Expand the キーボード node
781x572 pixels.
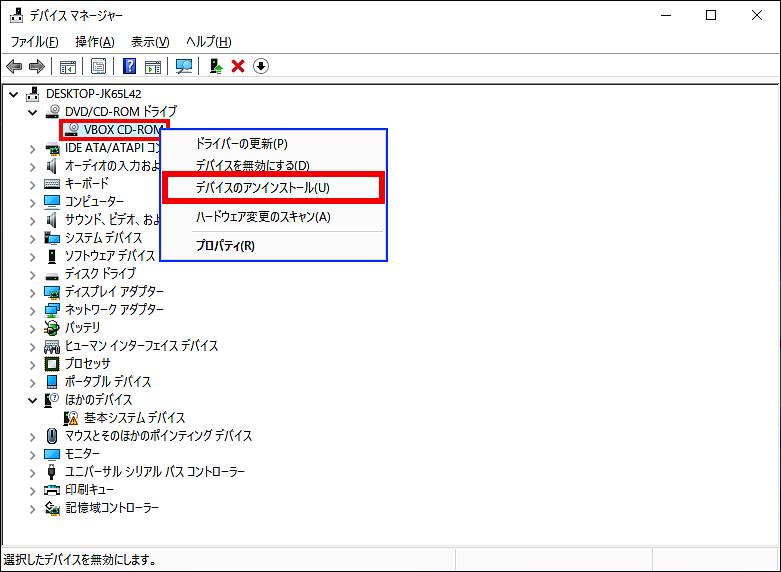coord(32,184)
